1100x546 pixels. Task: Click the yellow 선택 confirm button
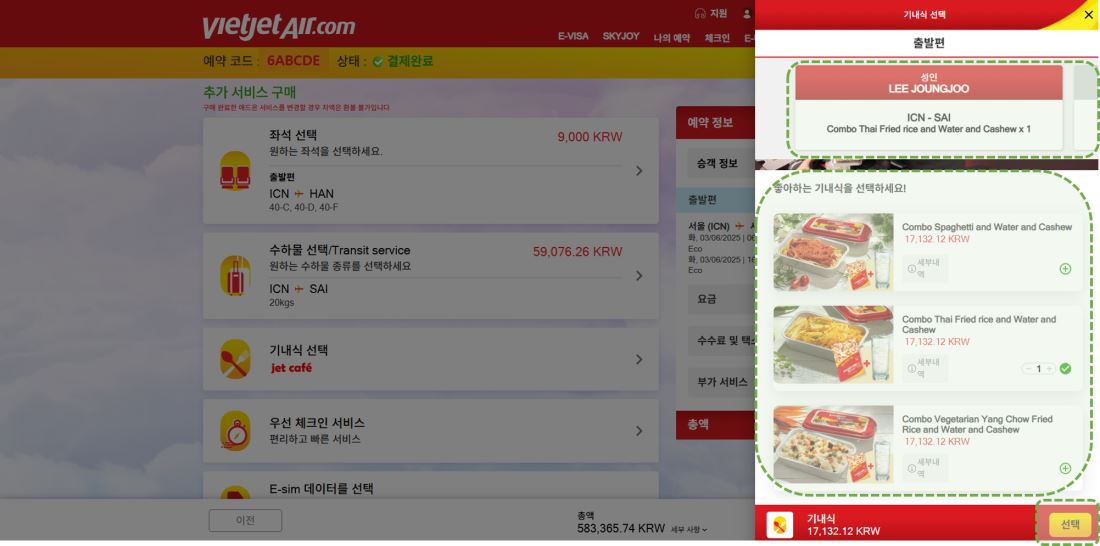[1070, 524]
